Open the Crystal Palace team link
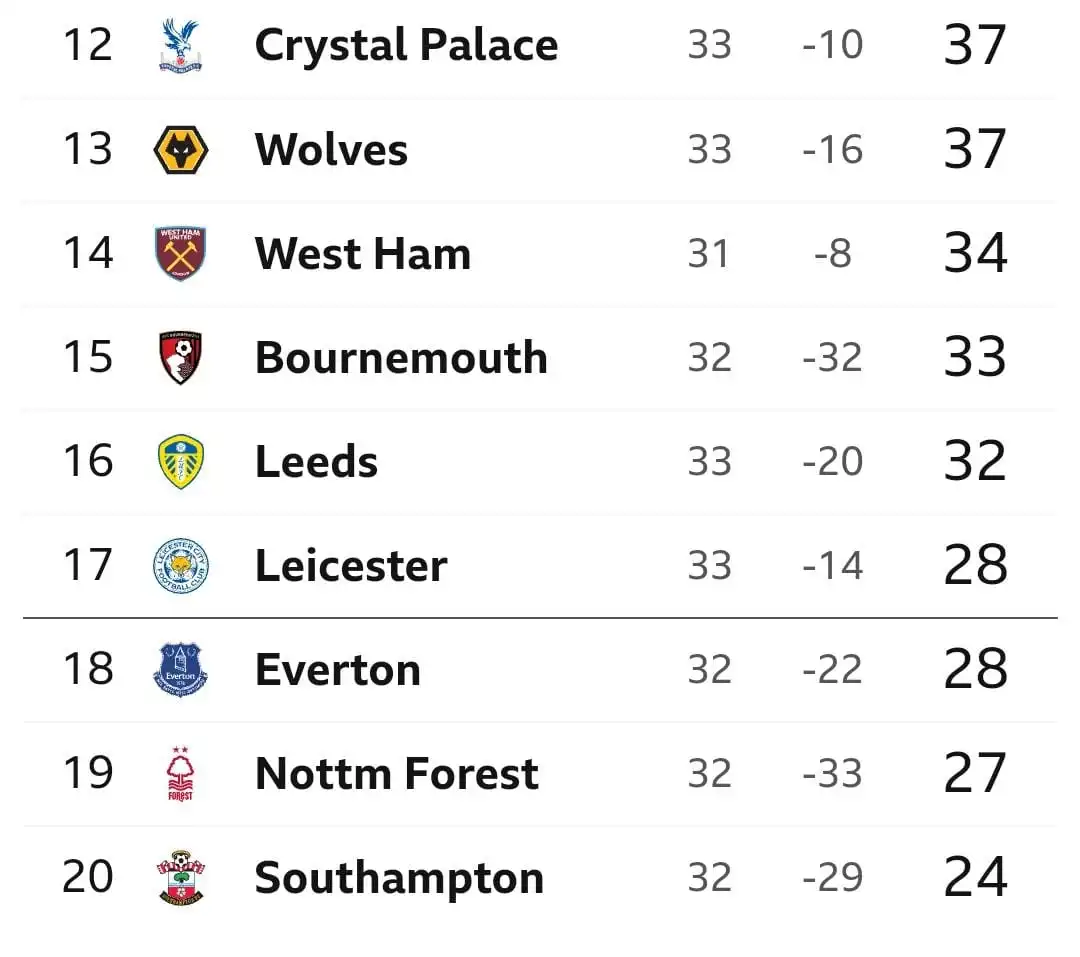Image resolution: width=1080 pixels, height=957 pixels. 406,46
